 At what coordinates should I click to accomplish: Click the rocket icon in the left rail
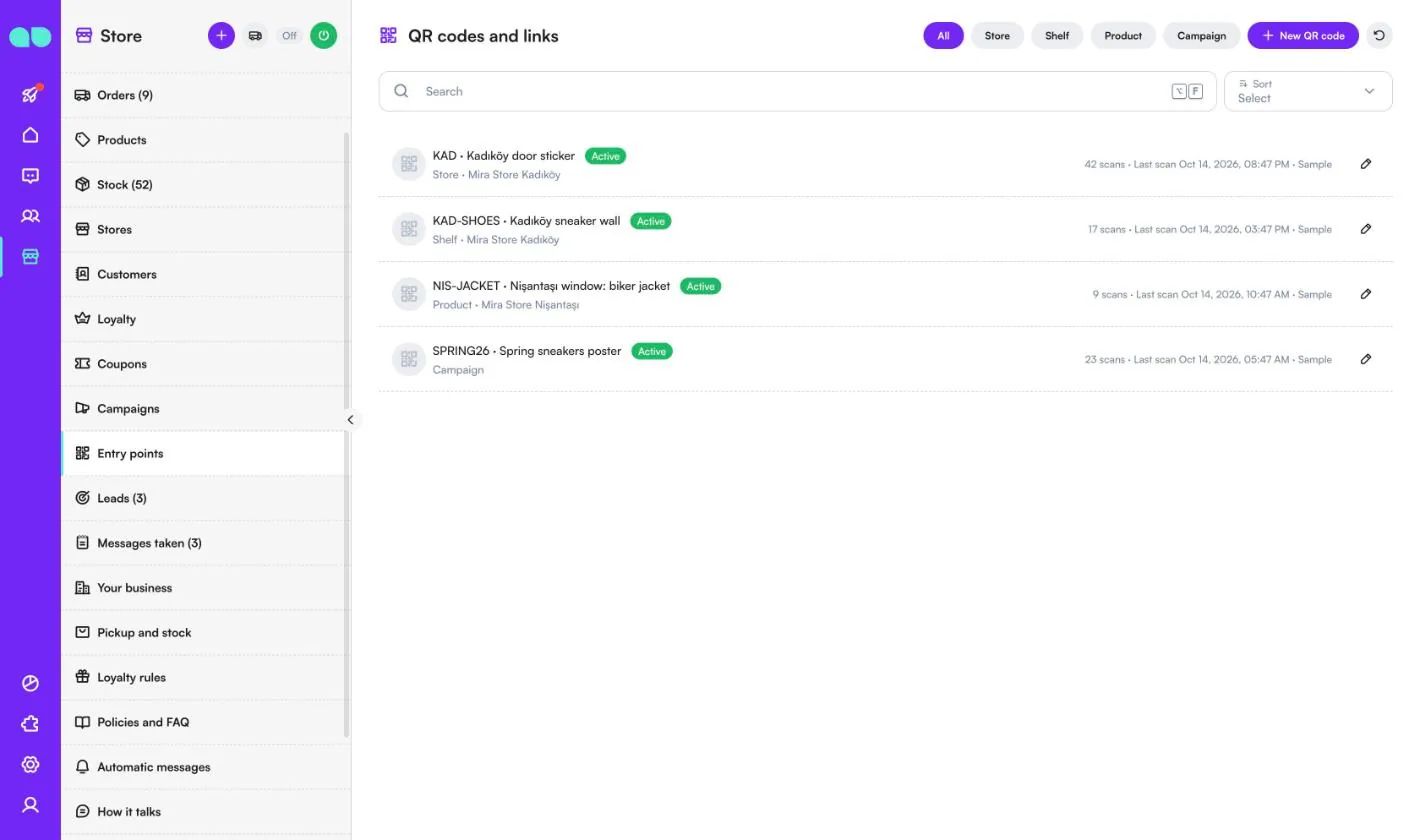(30, 95)
